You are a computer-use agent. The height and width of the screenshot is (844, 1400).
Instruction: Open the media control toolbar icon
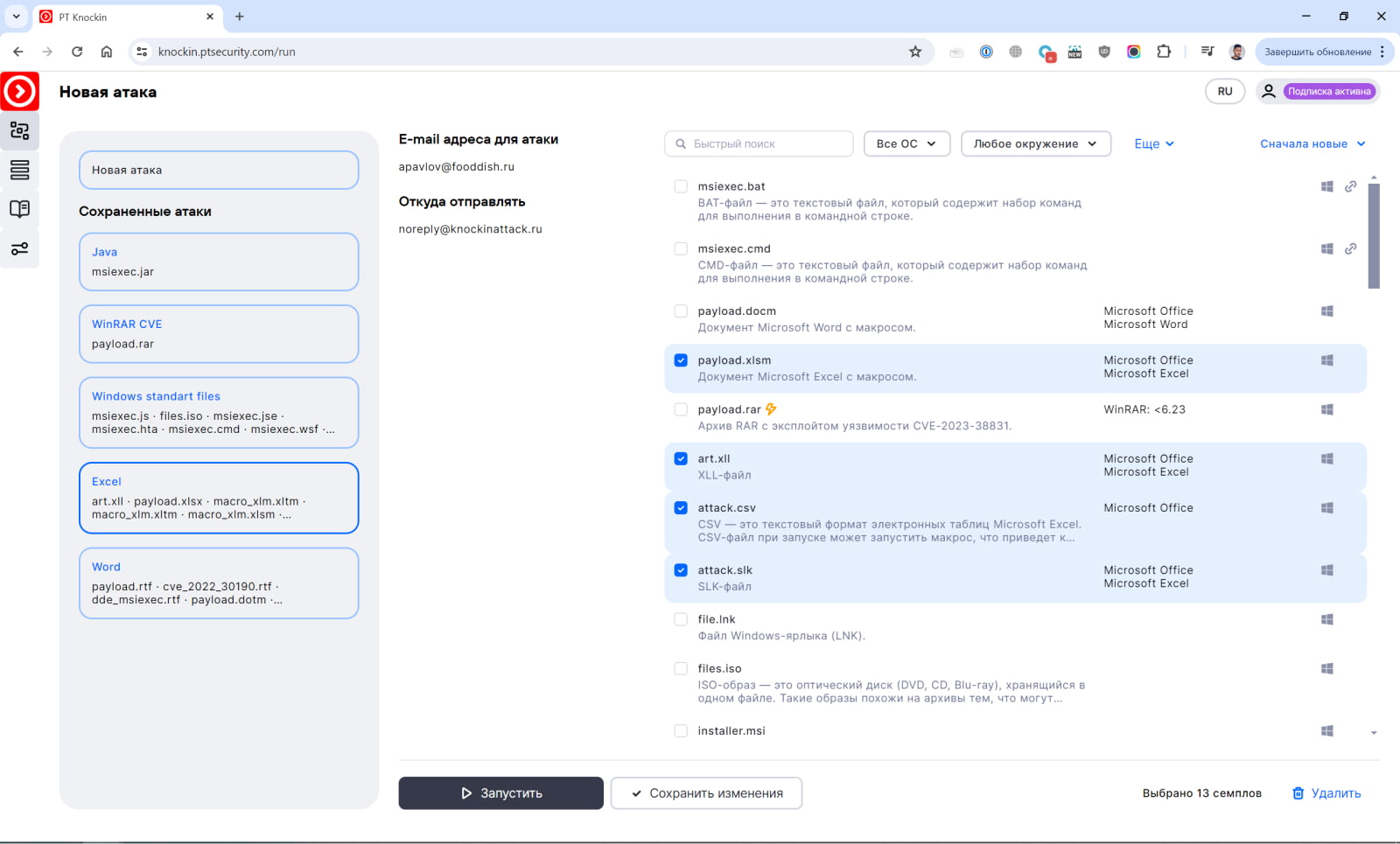(1207, 52)
